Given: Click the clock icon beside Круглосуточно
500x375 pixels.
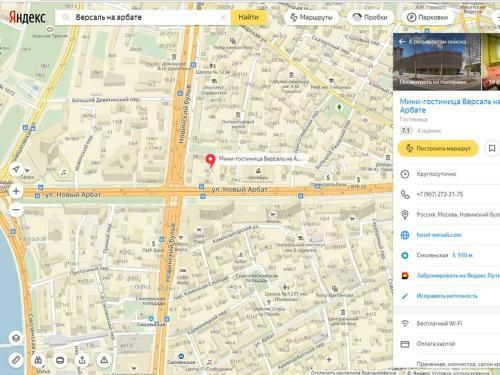Looking at the screenshot, I should [405, 174].
